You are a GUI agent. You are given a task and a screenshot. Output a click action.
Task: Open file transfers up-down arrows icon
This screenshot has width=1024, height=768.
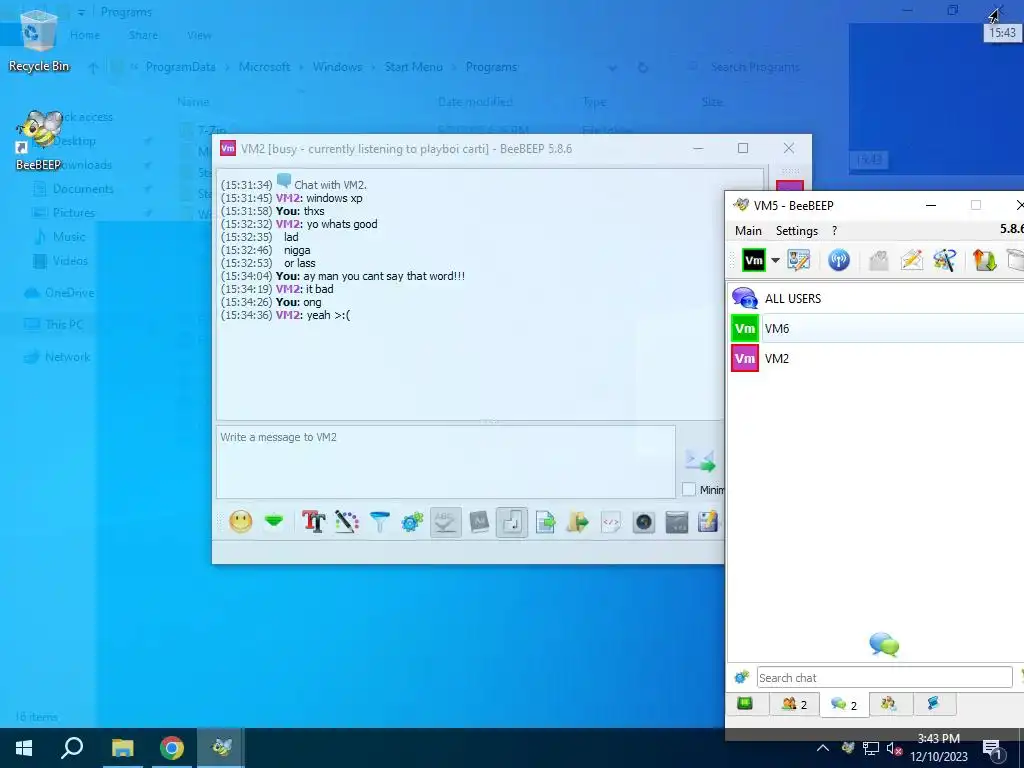click(984, 261)
